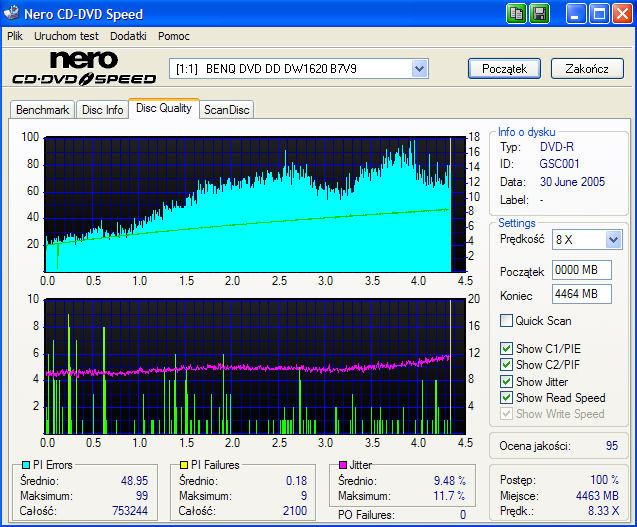Click the Prędk. 8.33 X value
Screen dimensions: 637x527
click(604, 511)
